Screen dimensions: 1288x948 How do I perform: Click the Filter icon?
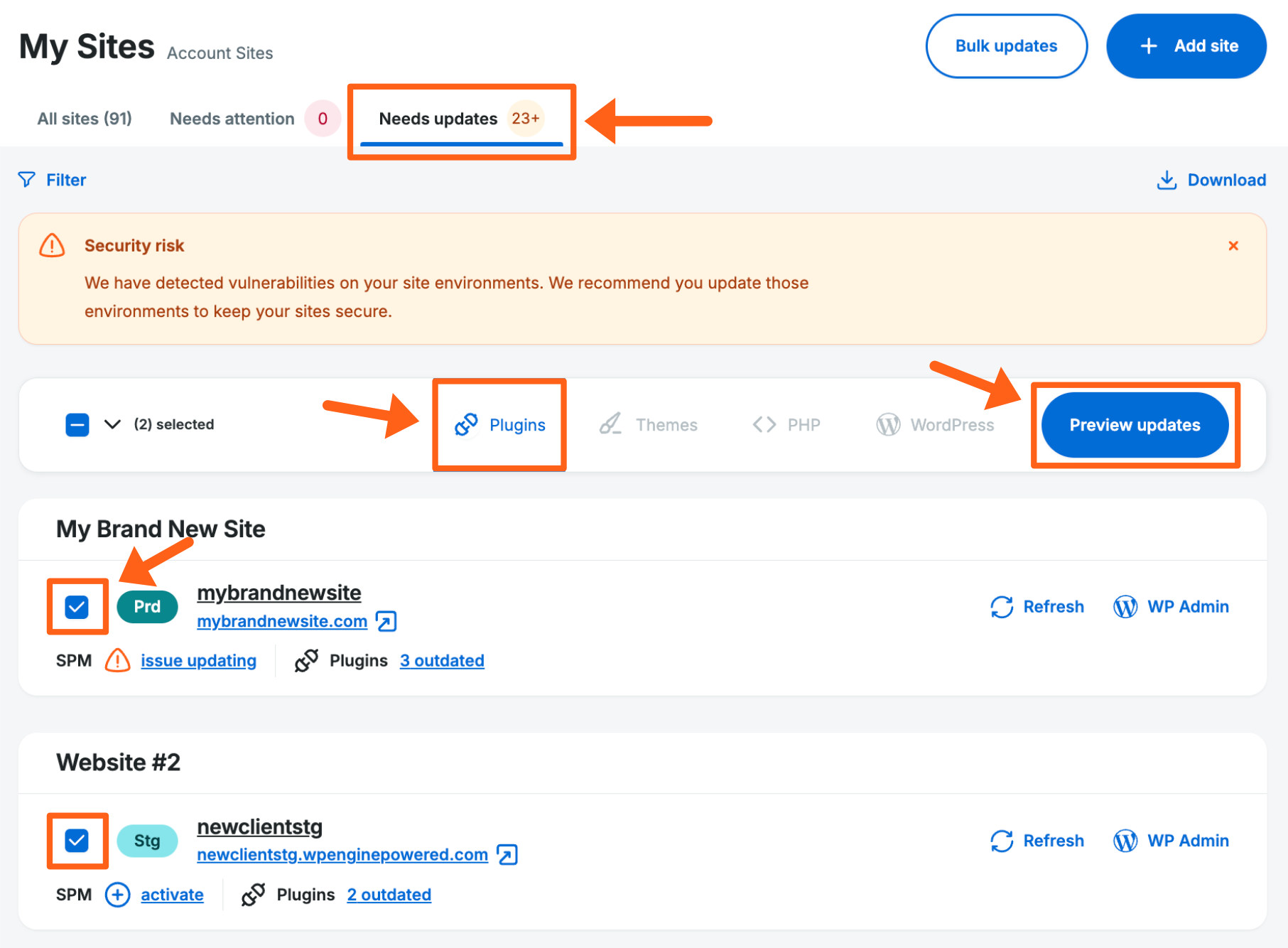(26, 179)
